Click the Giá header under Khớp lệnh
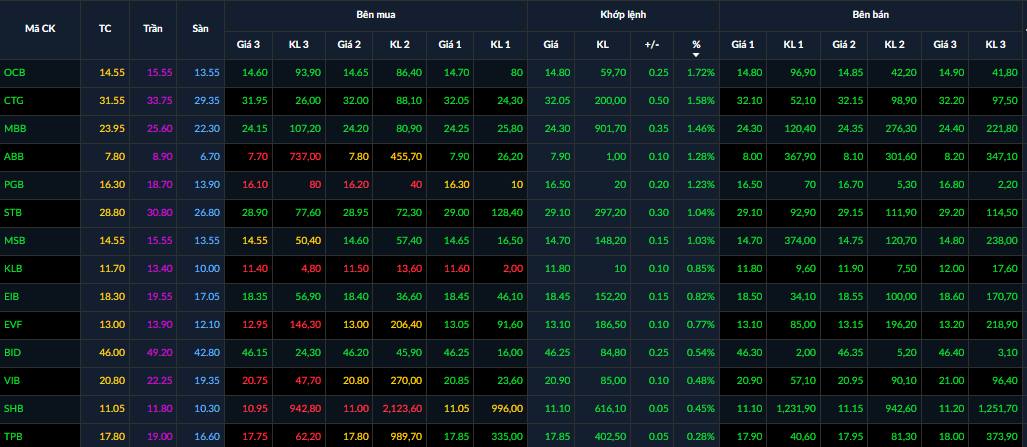Viewport: 1027px width, 447px height. click(550, 45)
